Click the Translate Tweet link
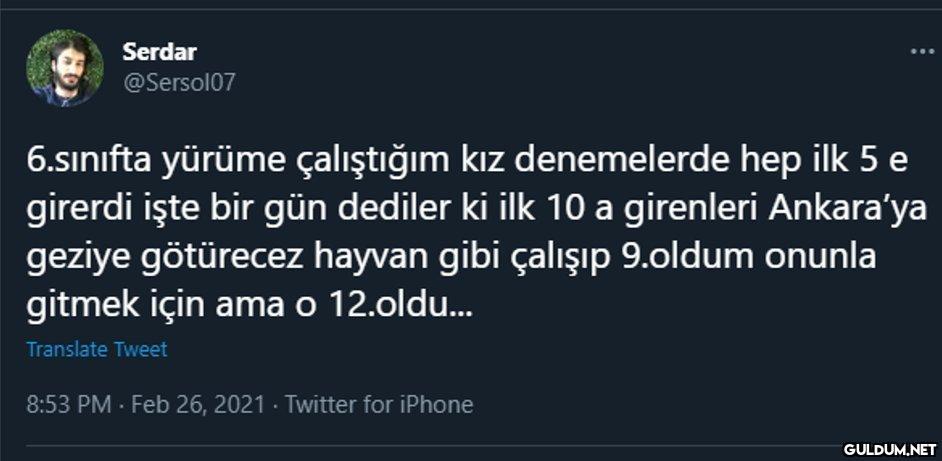Image resolution: width=942 pixels, height=461 pixels. [97, 349]
